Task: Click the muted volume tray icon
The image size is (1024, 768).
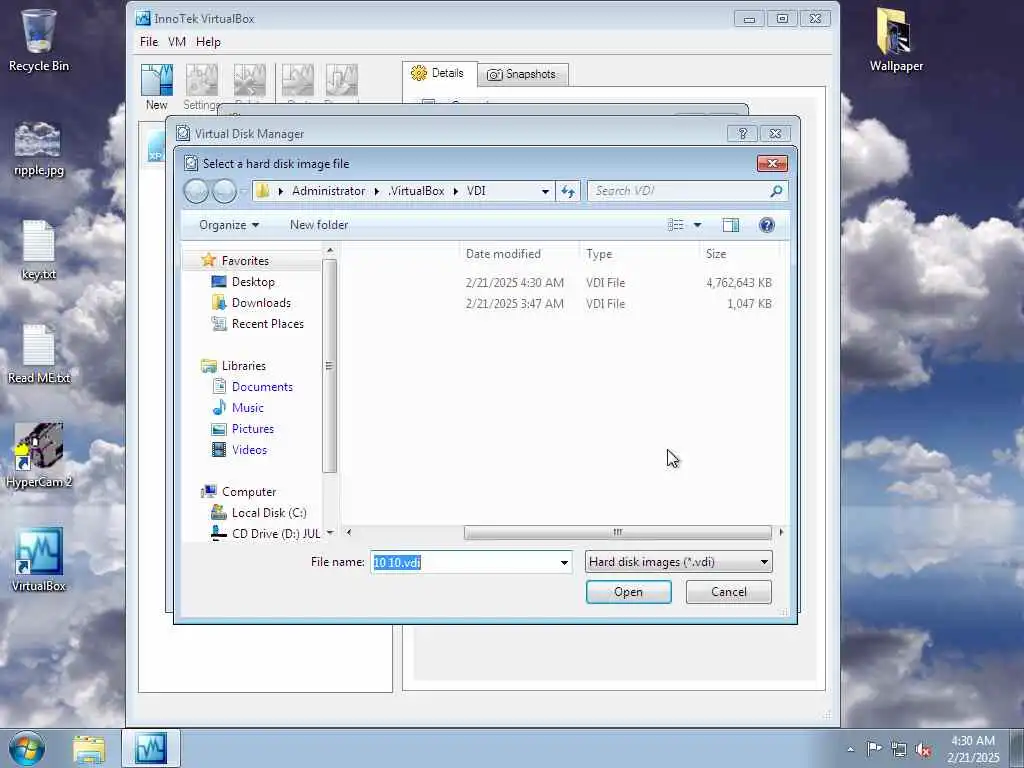Action: point(923,750)
